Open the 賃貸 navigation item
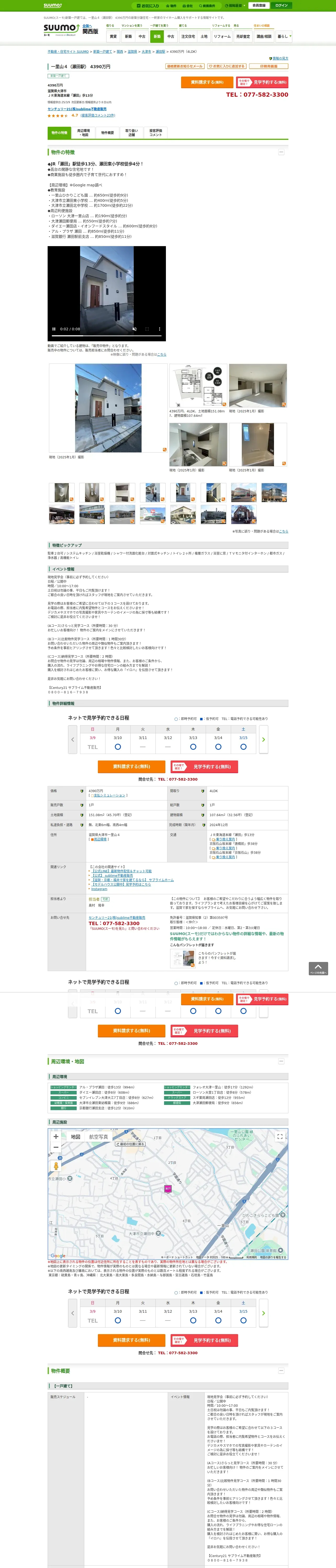The width and height of the screenshot is (336, 1568). 113,37
